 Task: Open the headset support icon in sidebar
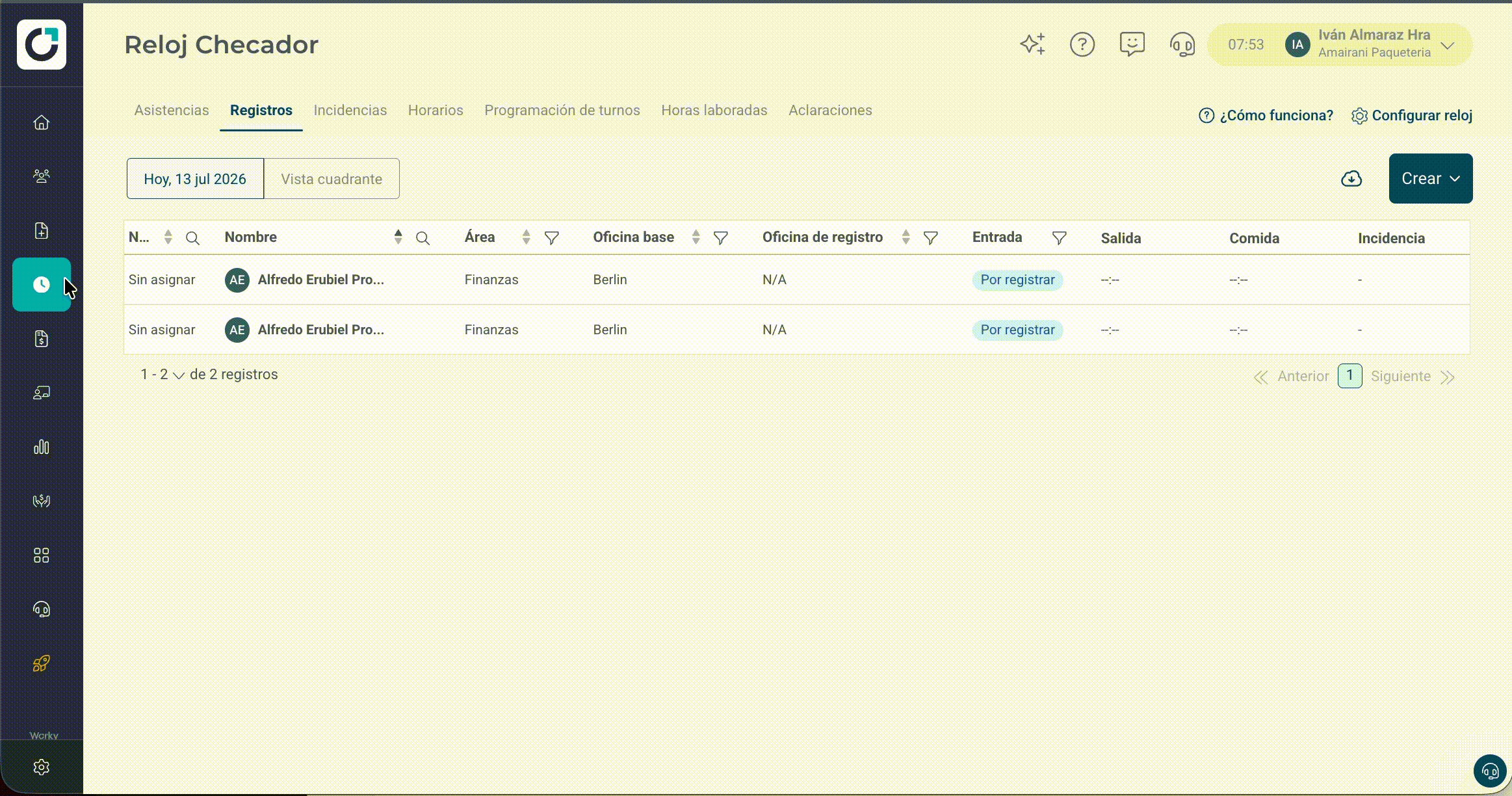pyautogui.click(x=41, y=609)
